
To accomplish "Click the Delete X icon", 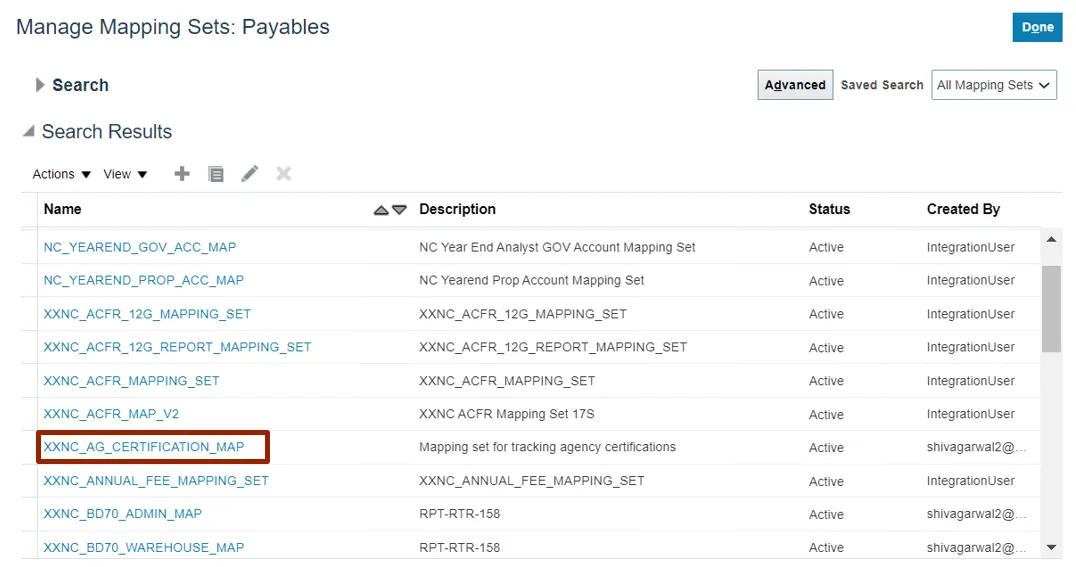I will pyautogui.click(x=284, y=174).
